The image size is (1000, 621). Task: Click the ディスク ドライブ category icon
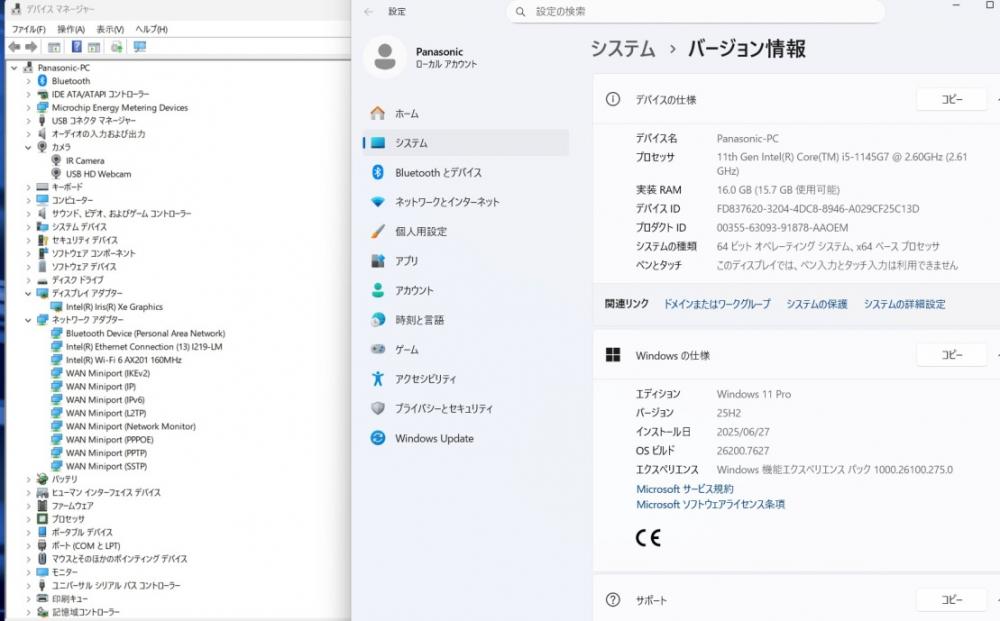click(x=42, y=281)
